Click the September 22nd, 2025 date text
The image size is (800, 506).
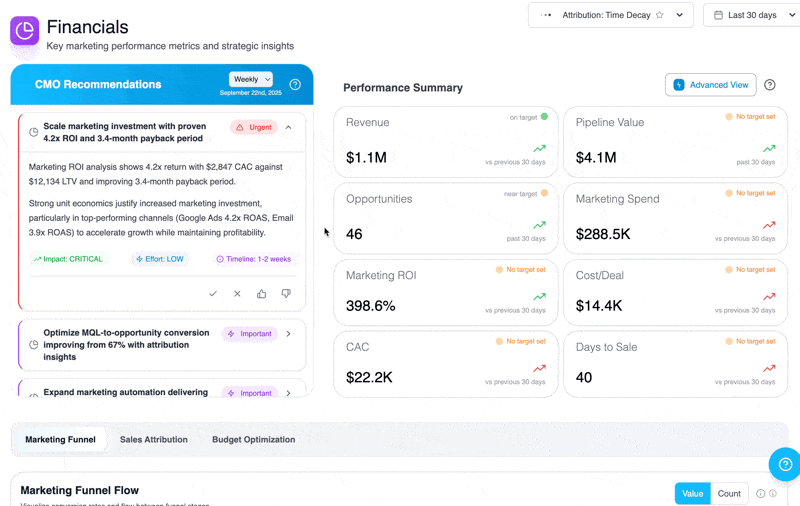pyautogui.click(x=251, y=93)
